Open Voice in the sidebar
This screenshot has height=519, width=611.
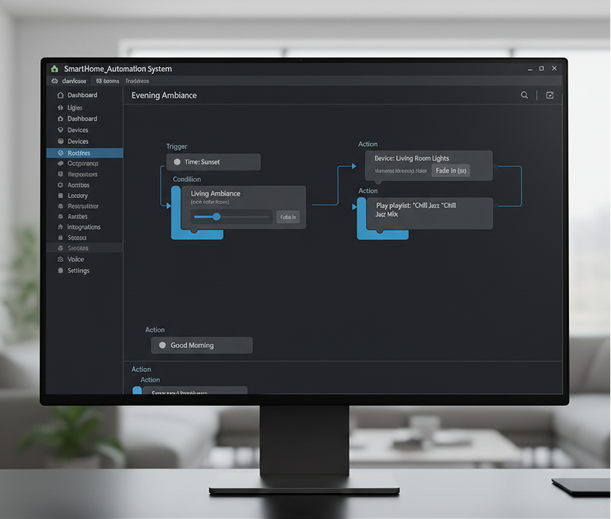pos(76,259)
